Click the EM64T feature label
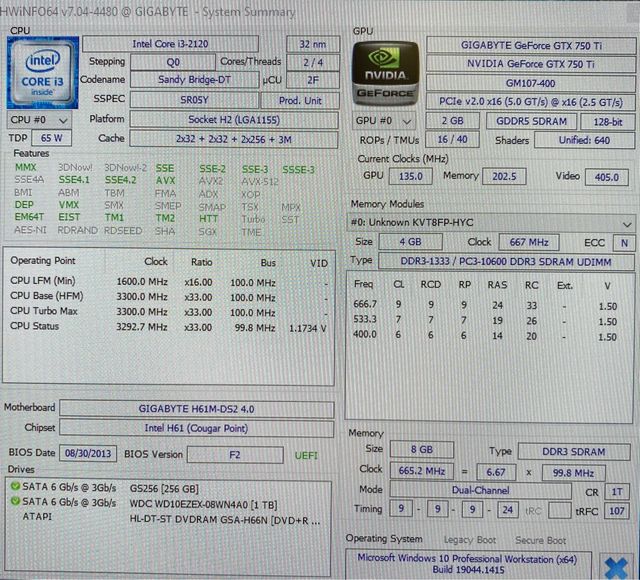Viewport: 640px width, 580px height. pos(29,217)
